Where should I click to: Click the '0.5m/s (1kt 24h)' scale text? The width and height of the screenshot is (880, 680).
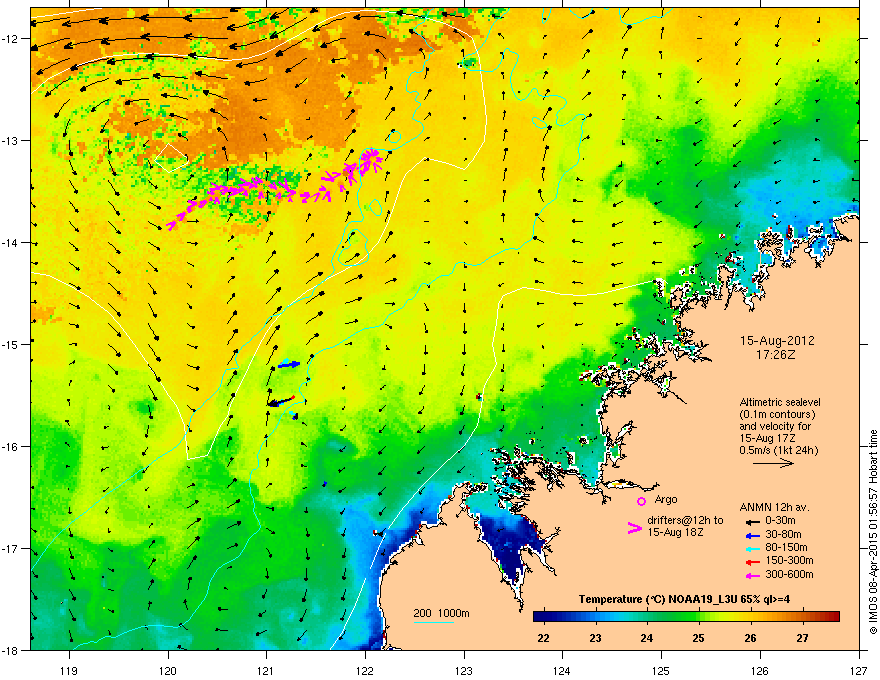tap(779, 450)
